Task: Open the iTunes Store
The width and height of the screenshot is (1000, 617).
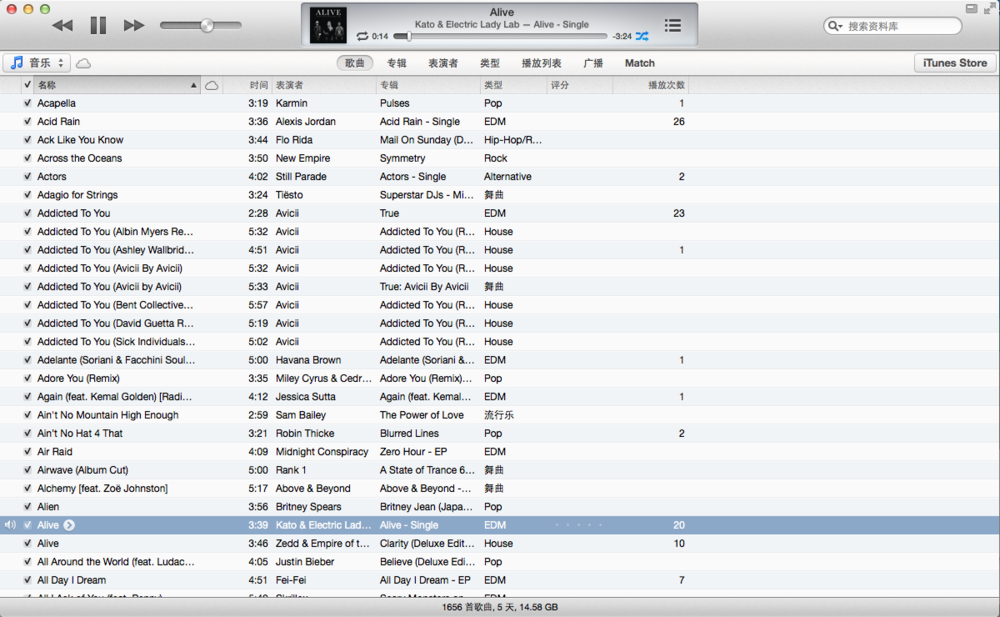Action: (x=955, y=63)
